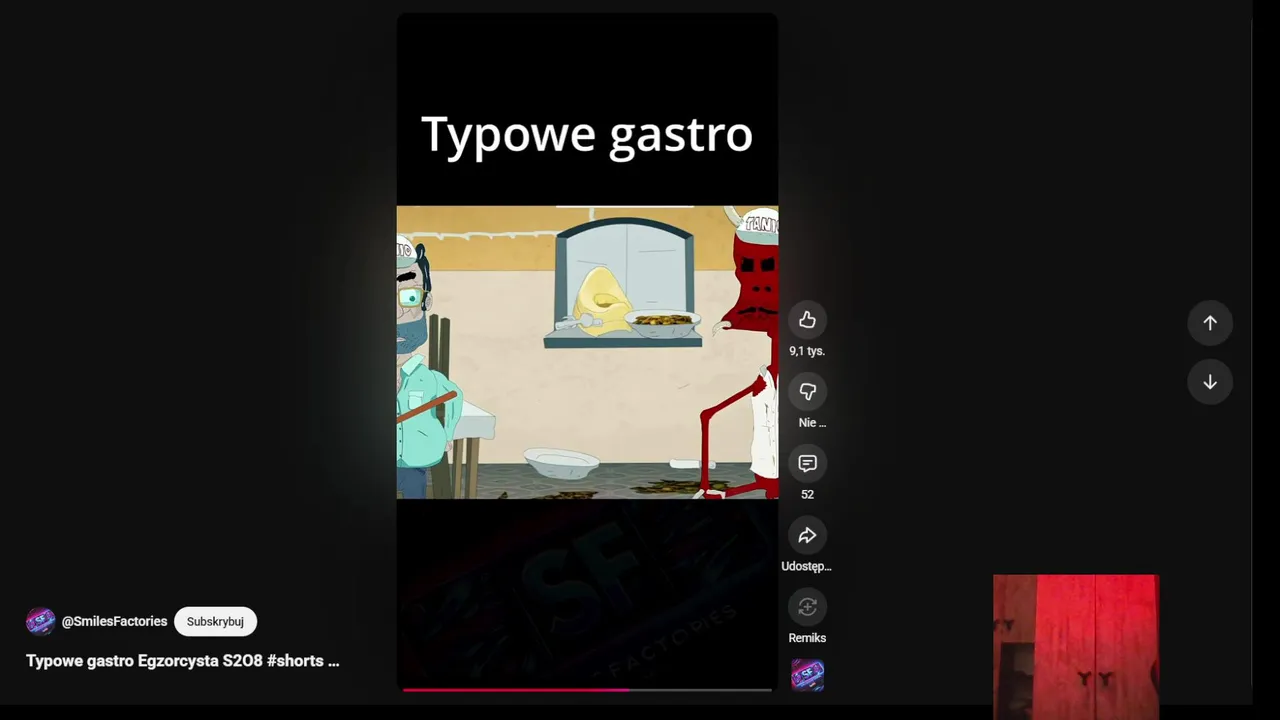Dislike the short with thumbs down
1280x720 pixels.
(807, 392)
